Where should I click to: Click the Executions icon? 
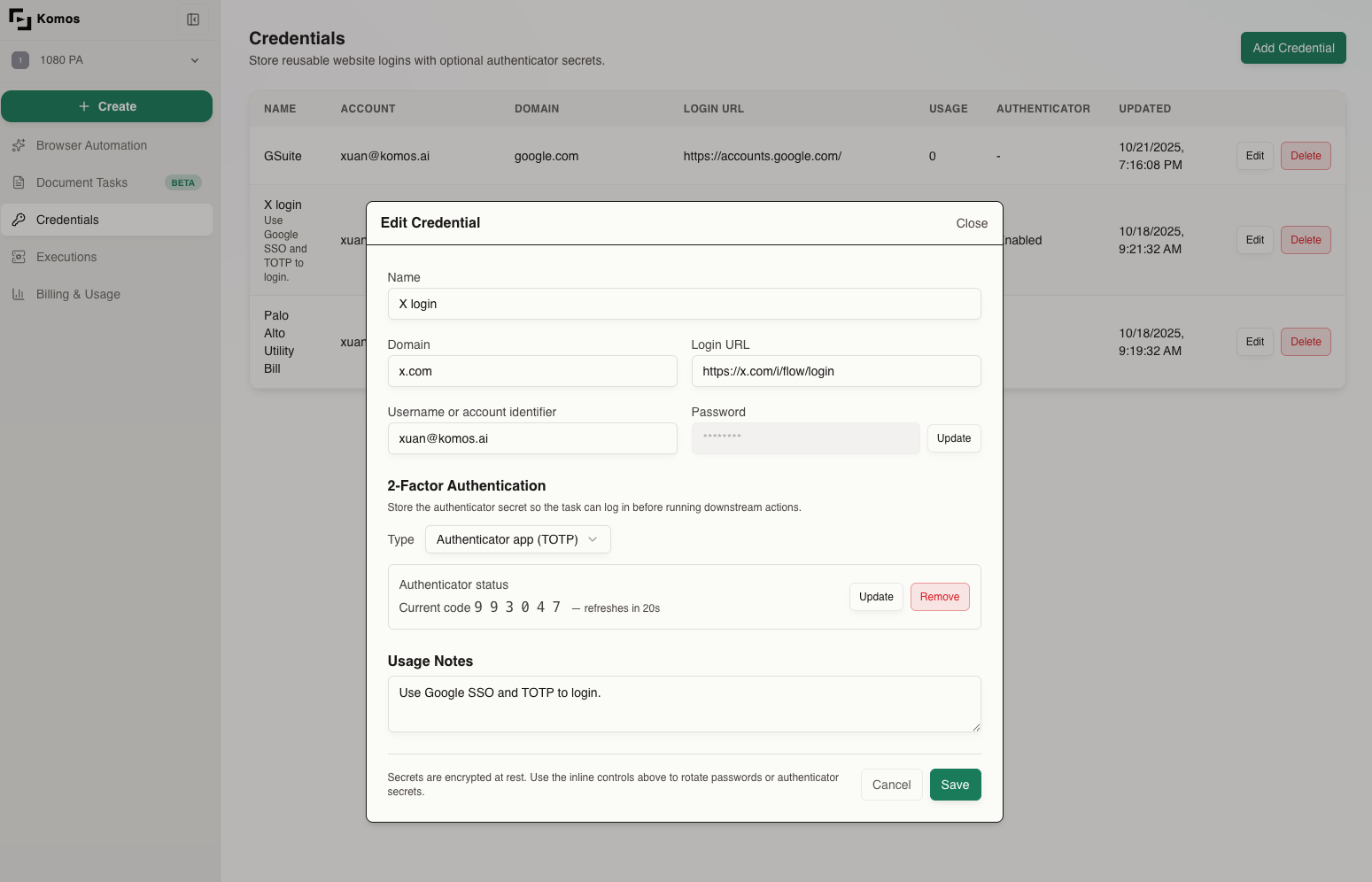[19, 257]
